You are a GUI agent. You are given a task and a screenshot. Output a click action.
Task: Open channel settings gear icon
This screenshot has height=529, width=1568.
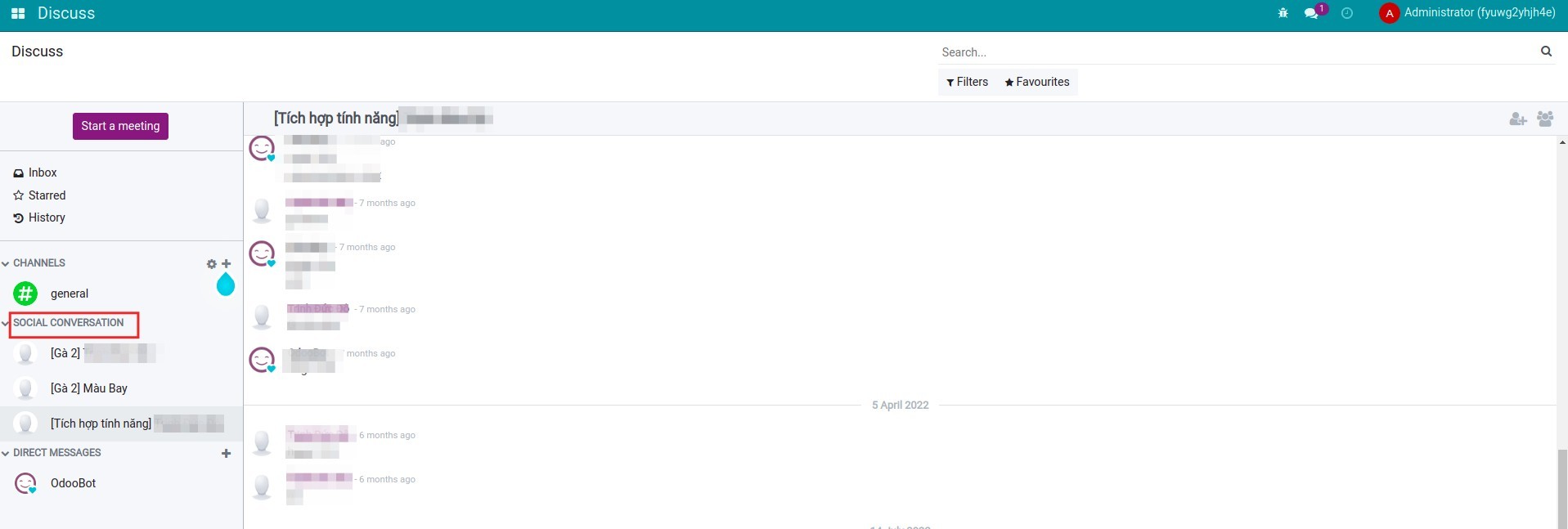tap(212, 264)
